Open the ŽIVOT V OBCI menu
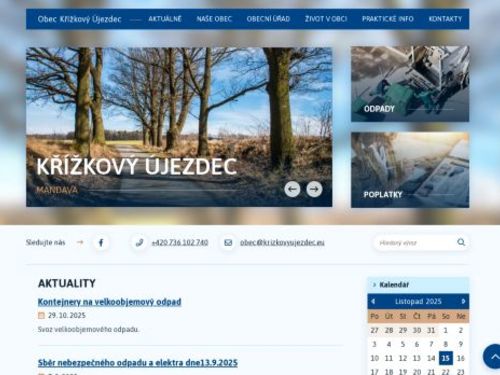The height and width of the screenshot is (375, 500). [x=326, y=19]
